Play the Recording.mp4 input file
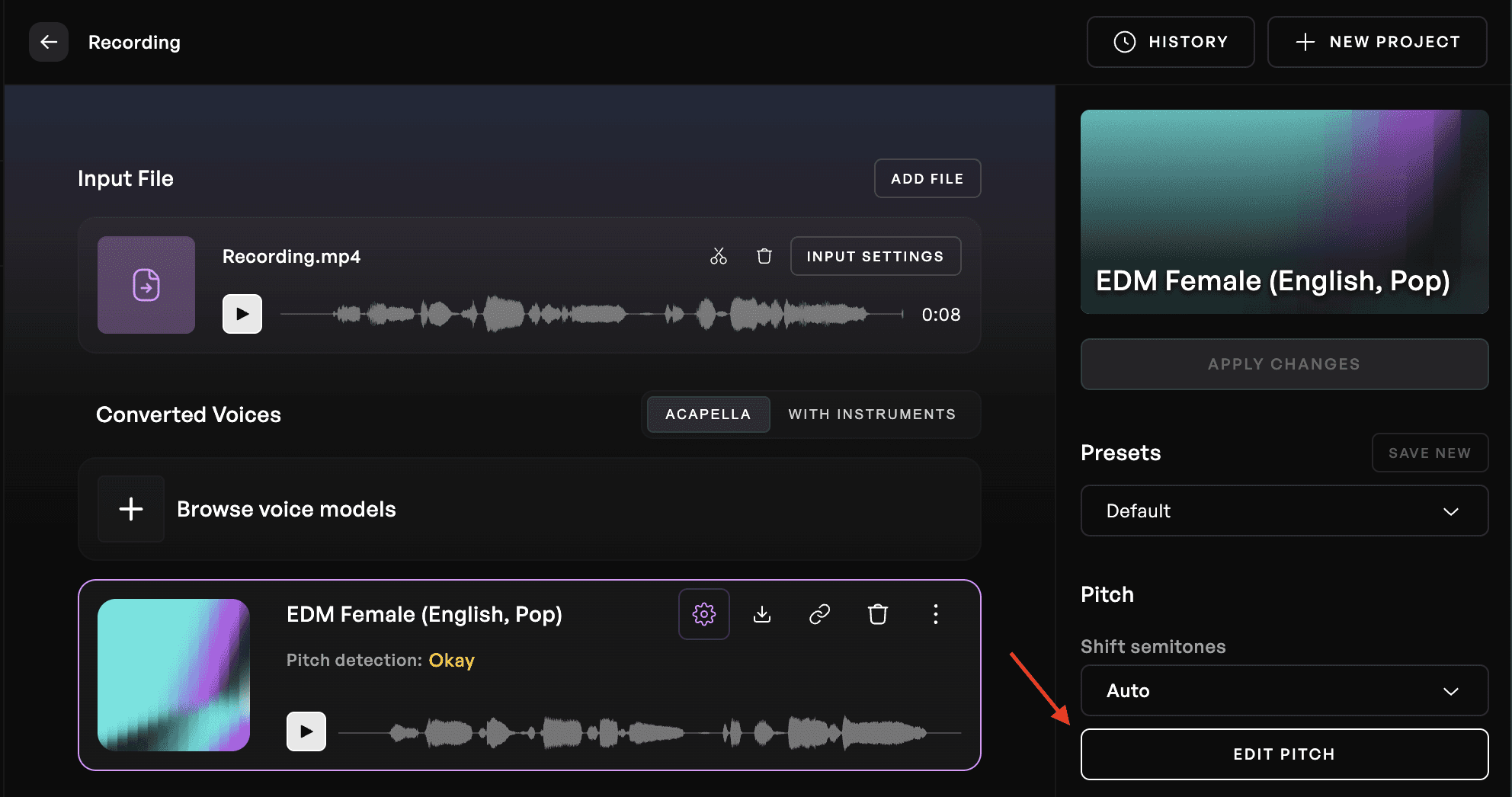This screenshot has width=1512, height=797. tap(242, 314)
